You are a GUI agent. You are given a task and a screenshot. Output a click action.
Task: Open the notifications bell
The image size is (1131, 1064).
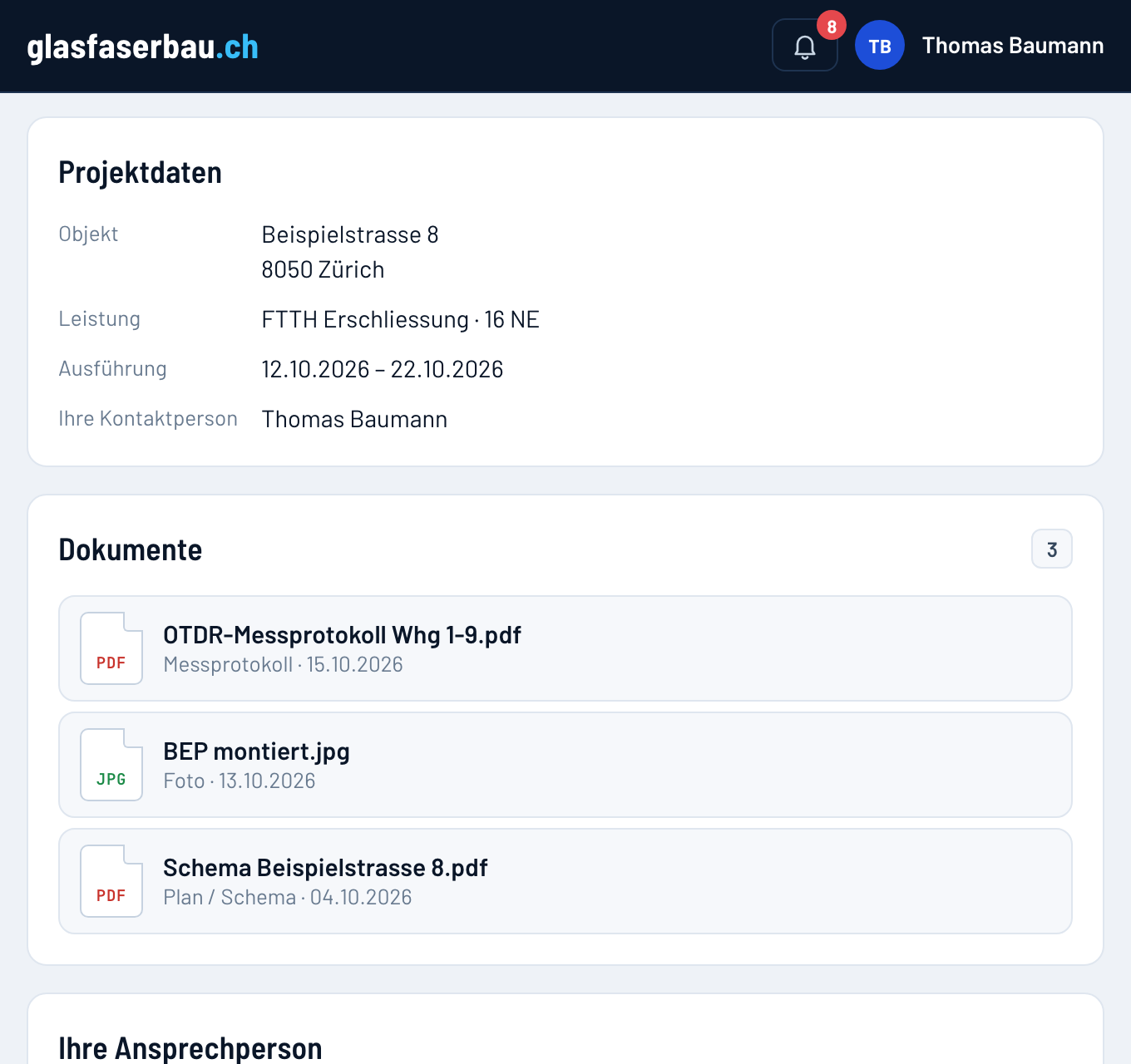point(804,45)
